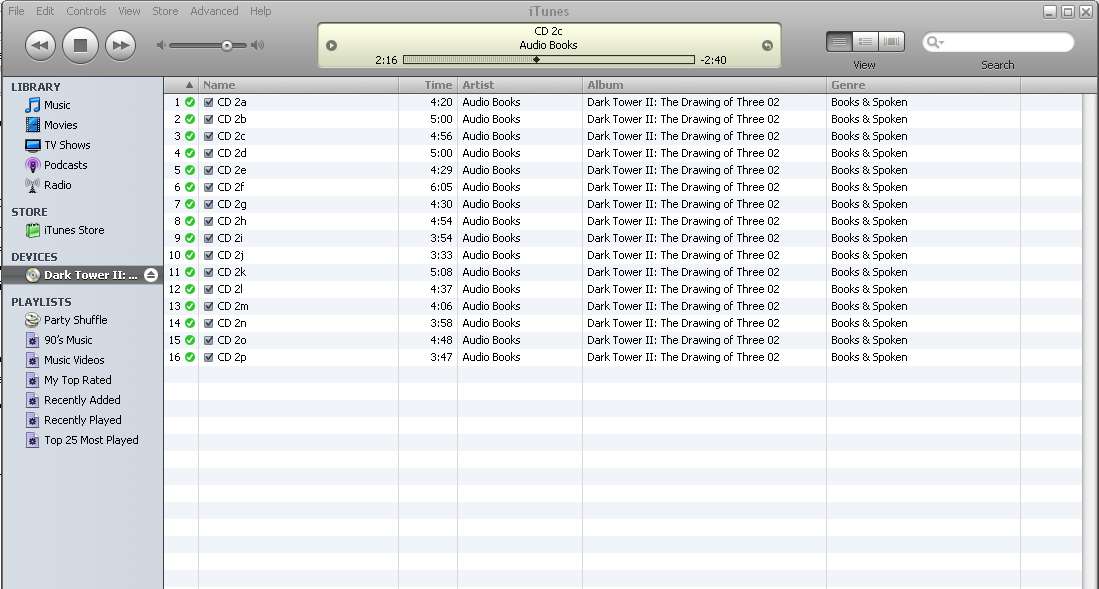Uncheck the CD 2g track checkbox

[208, 204]
